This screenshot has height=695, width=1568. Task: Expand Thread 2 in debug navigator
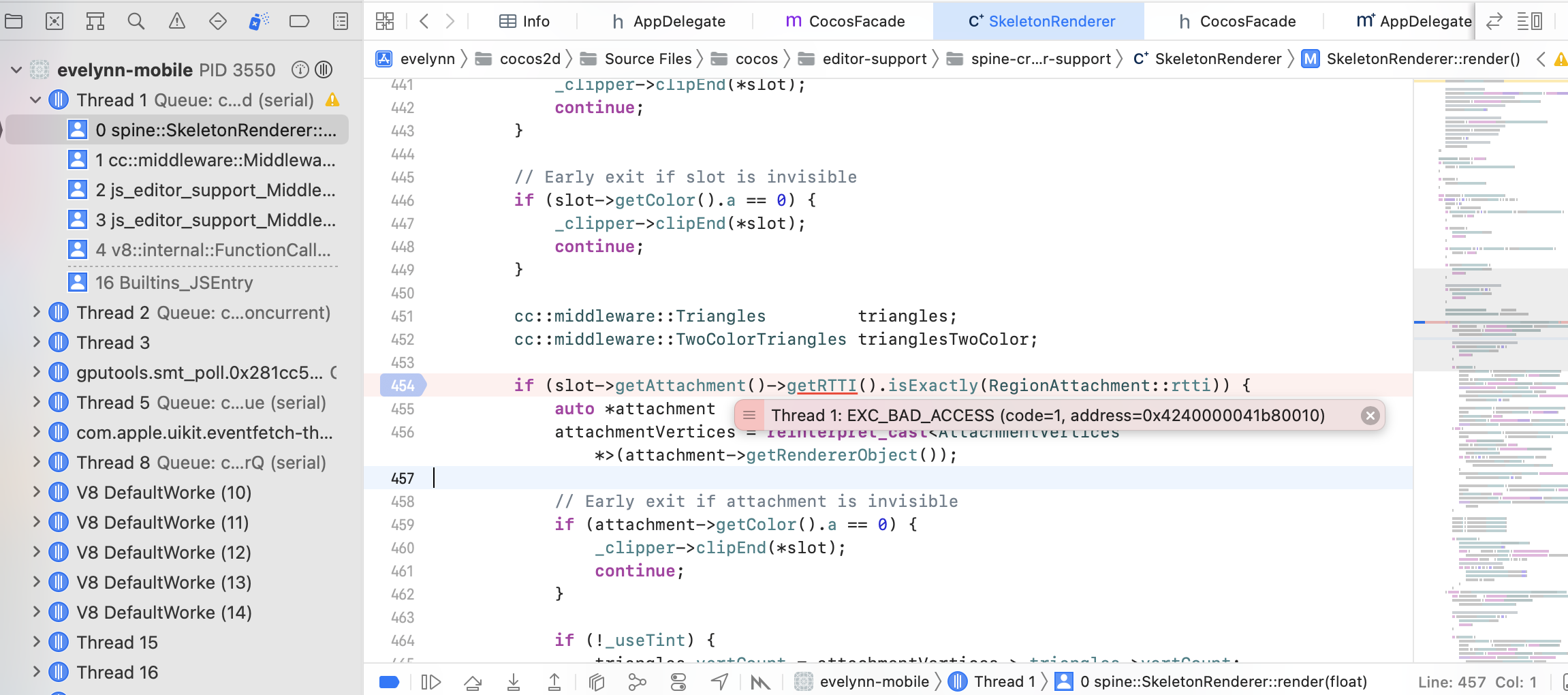point(37,313)
